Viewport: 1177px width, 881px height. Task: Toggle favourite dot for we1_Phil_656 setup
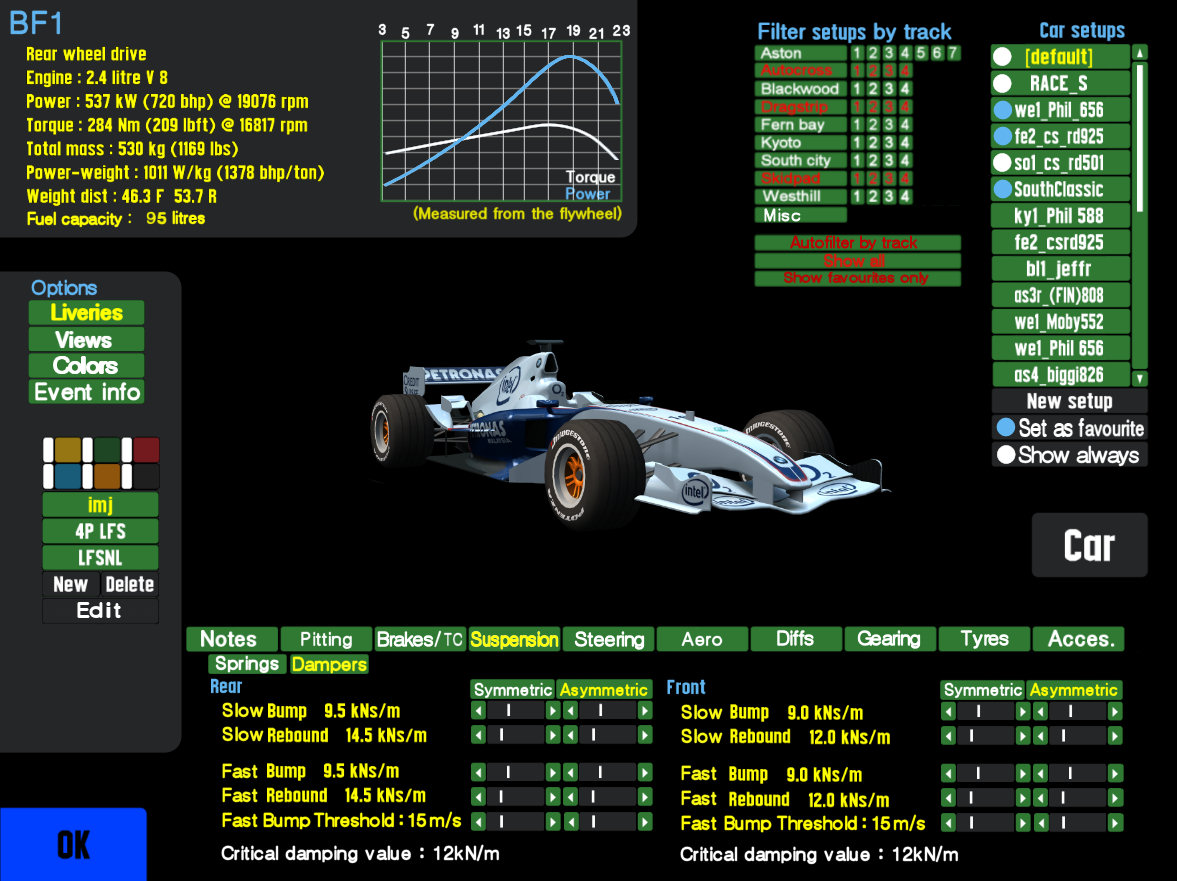click(x=1002, y=110)
